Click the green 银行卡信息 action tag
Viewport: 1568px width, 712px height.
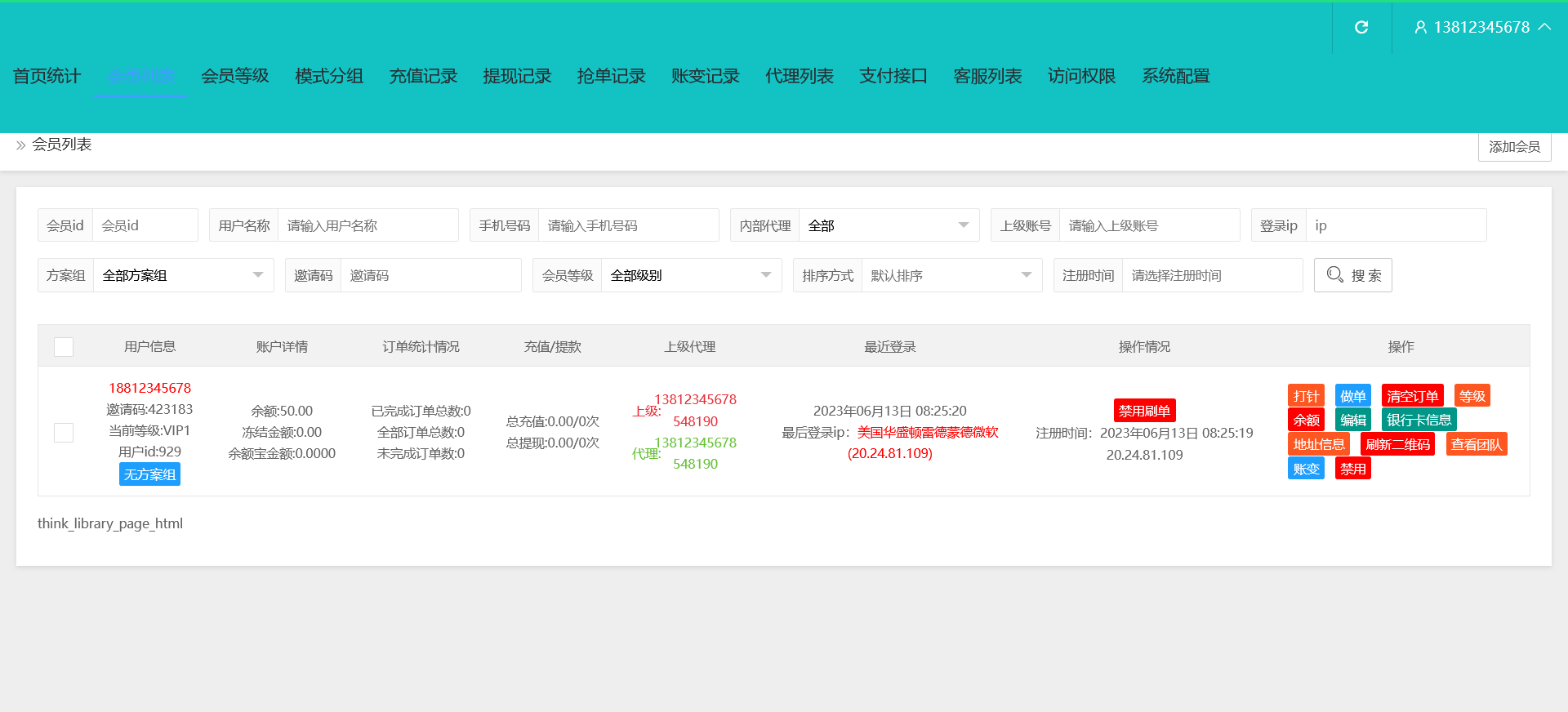coord(1419,420)
